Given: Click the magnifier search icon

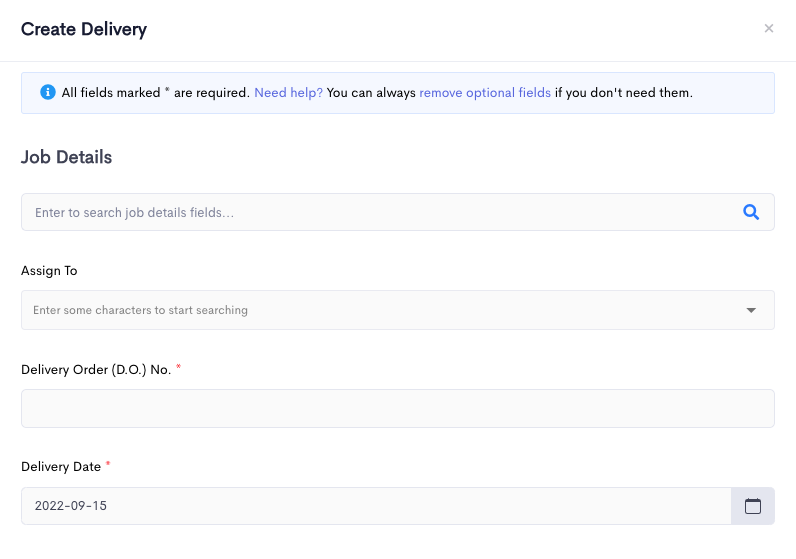Looking at the screenshot, I should tap(751, 212).
